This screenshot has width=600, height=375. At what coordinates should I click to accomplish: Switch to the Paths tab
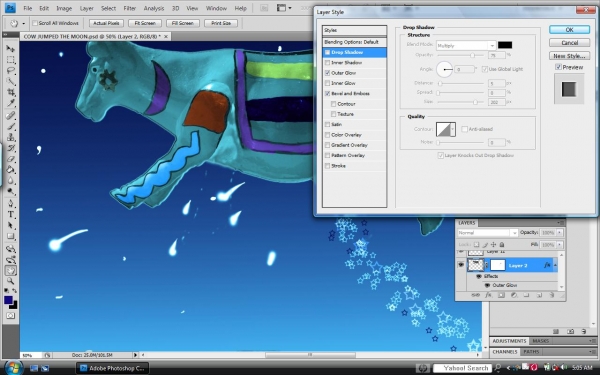coord(532,352)
